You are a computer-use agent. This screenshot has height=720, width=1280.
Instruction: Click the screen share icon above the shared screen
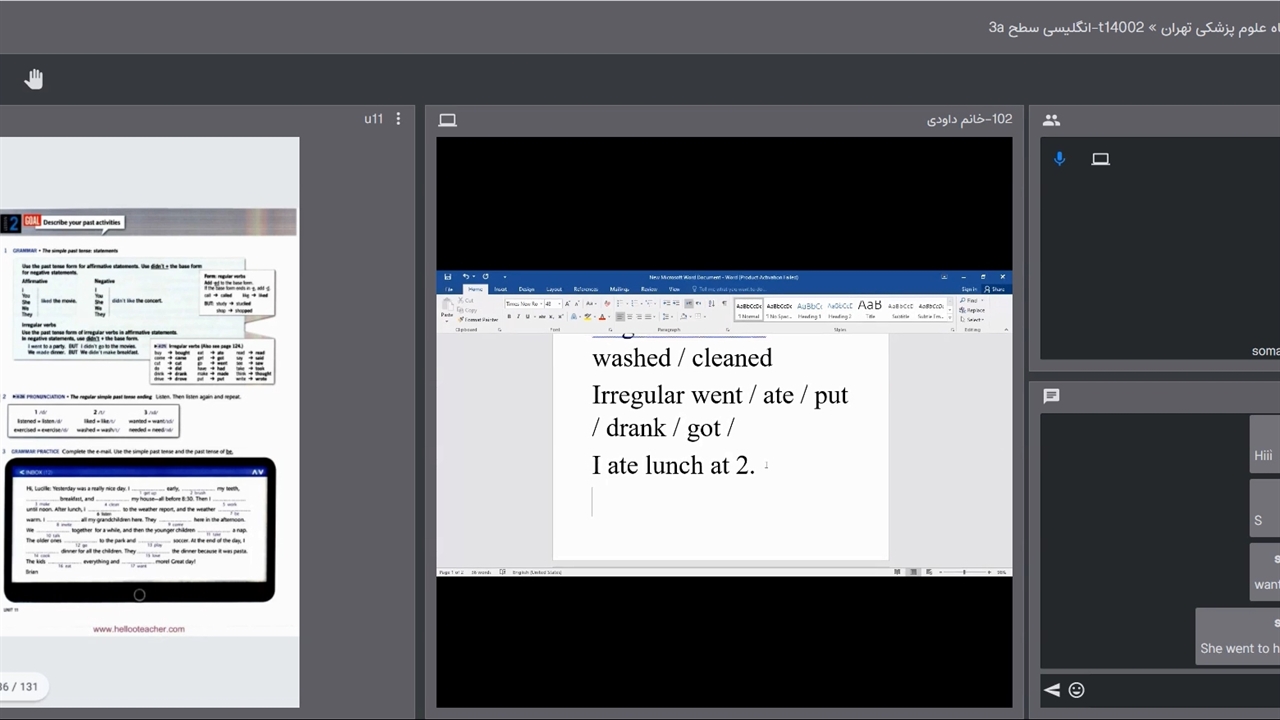pos(448,120)
